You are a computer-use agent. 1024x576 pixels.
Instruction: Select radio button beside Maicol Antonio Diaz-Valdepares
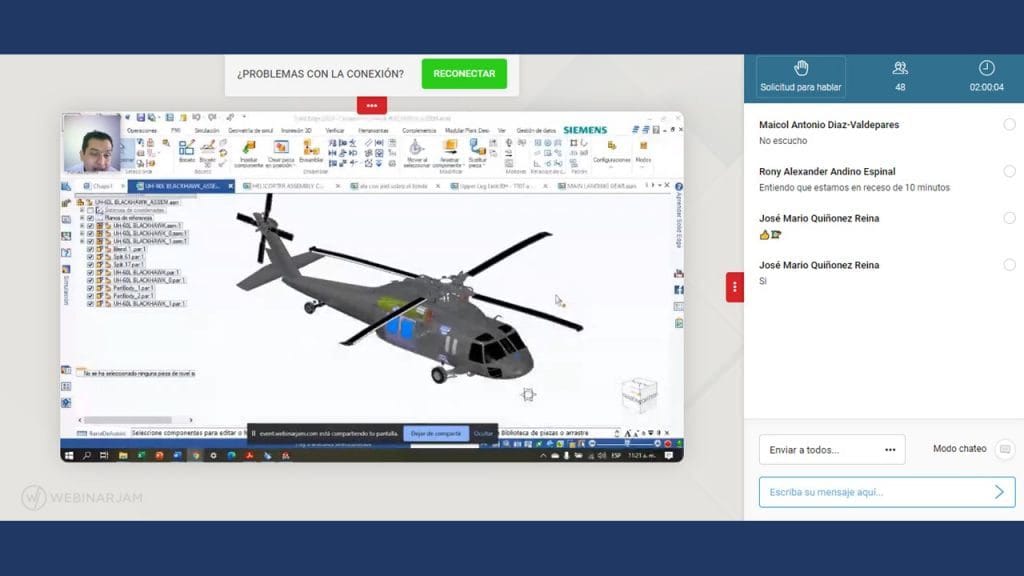click(1009, 124)
